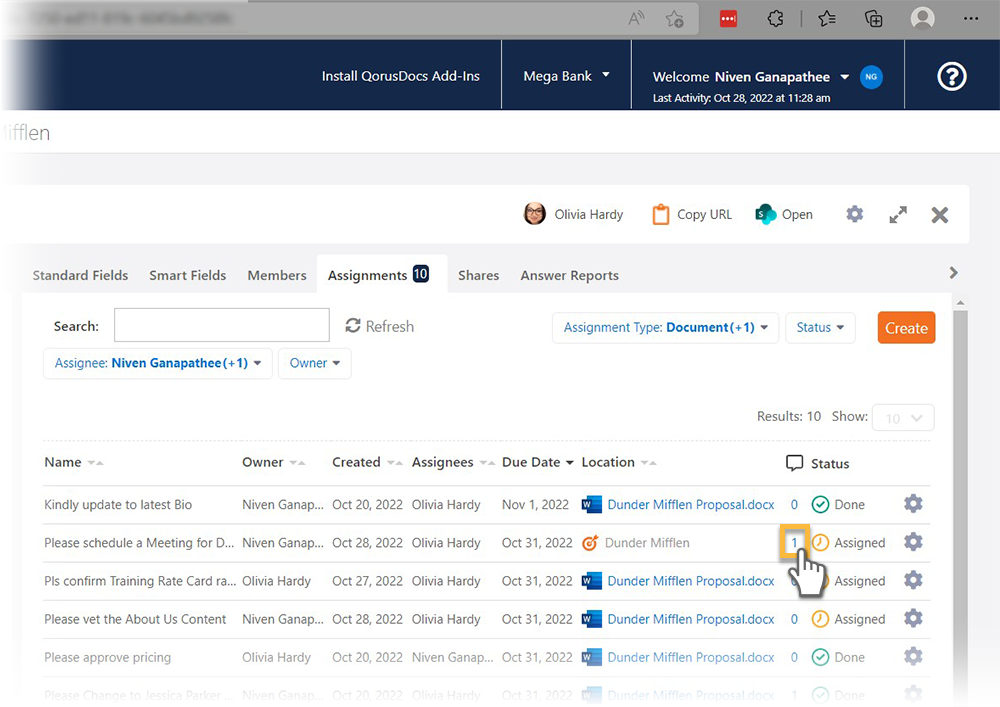Open the Assignment Type filter dropdown

(x=665, y=328)
